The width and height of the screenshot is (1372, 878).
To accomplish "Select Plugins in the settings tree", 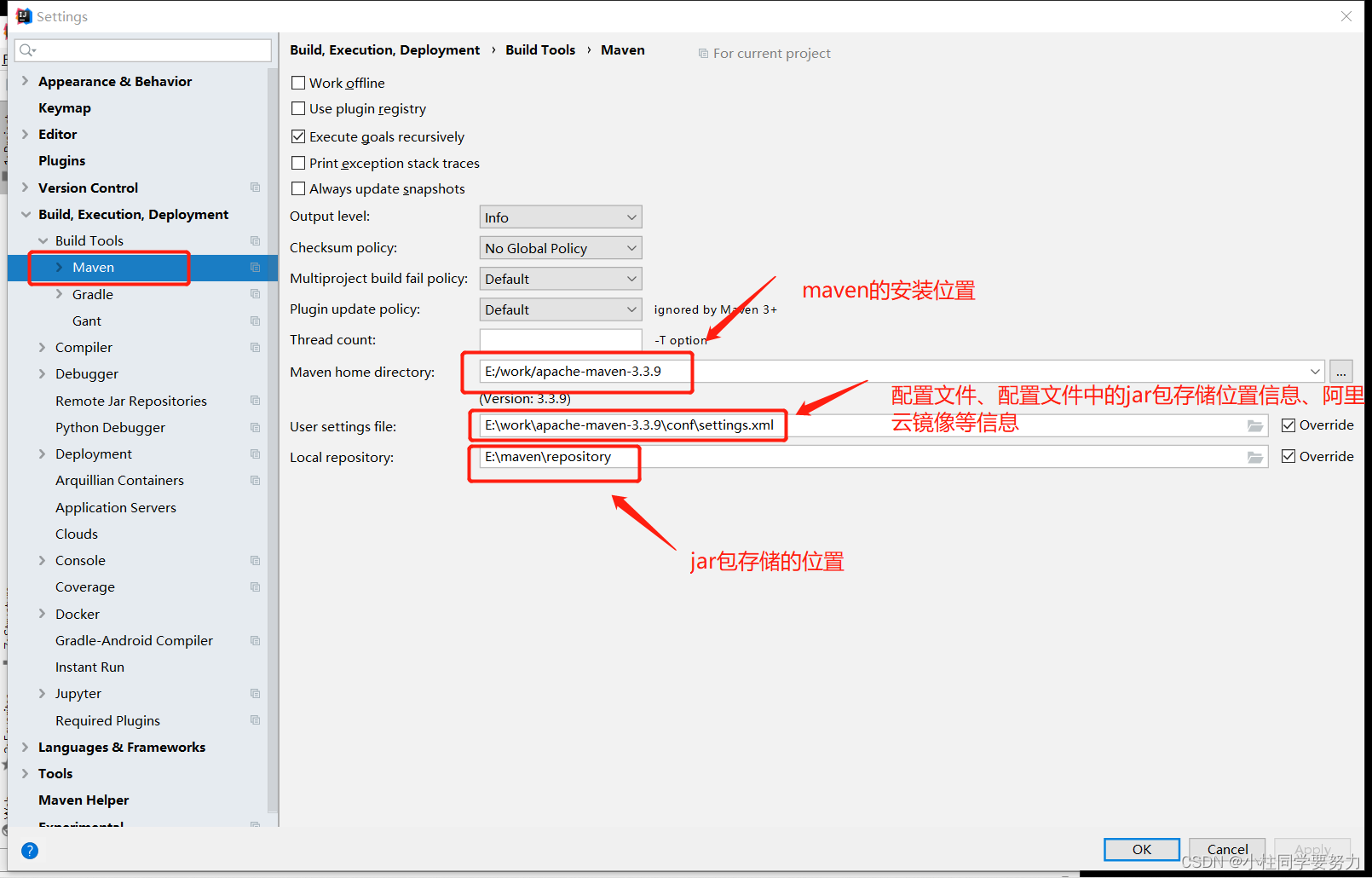I will (61, 161).
